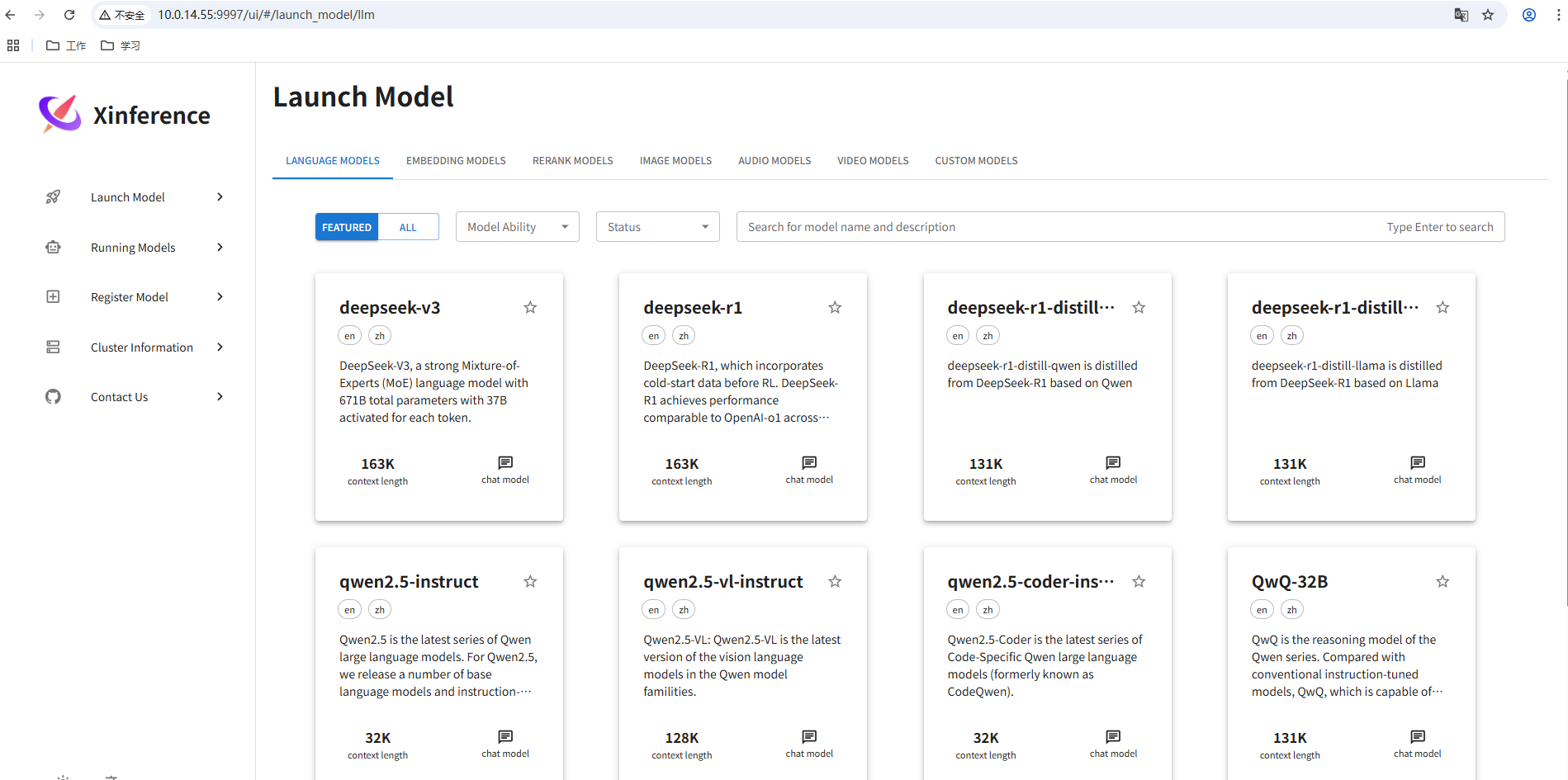The image size is (1568, 780).
Task: Click the chat model icon on qwen2.5-instruct card
Action: coord(505,736)
